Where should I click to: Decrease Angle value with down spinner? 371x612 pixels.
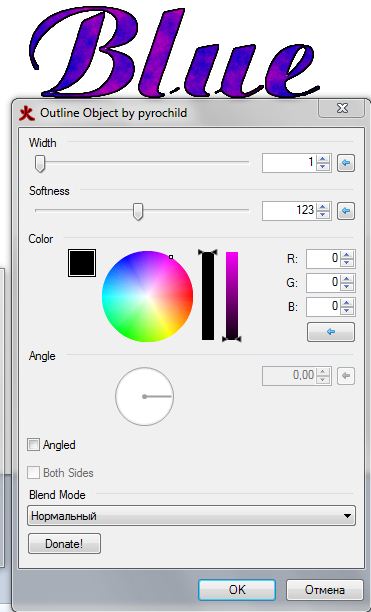click(322, 381)
